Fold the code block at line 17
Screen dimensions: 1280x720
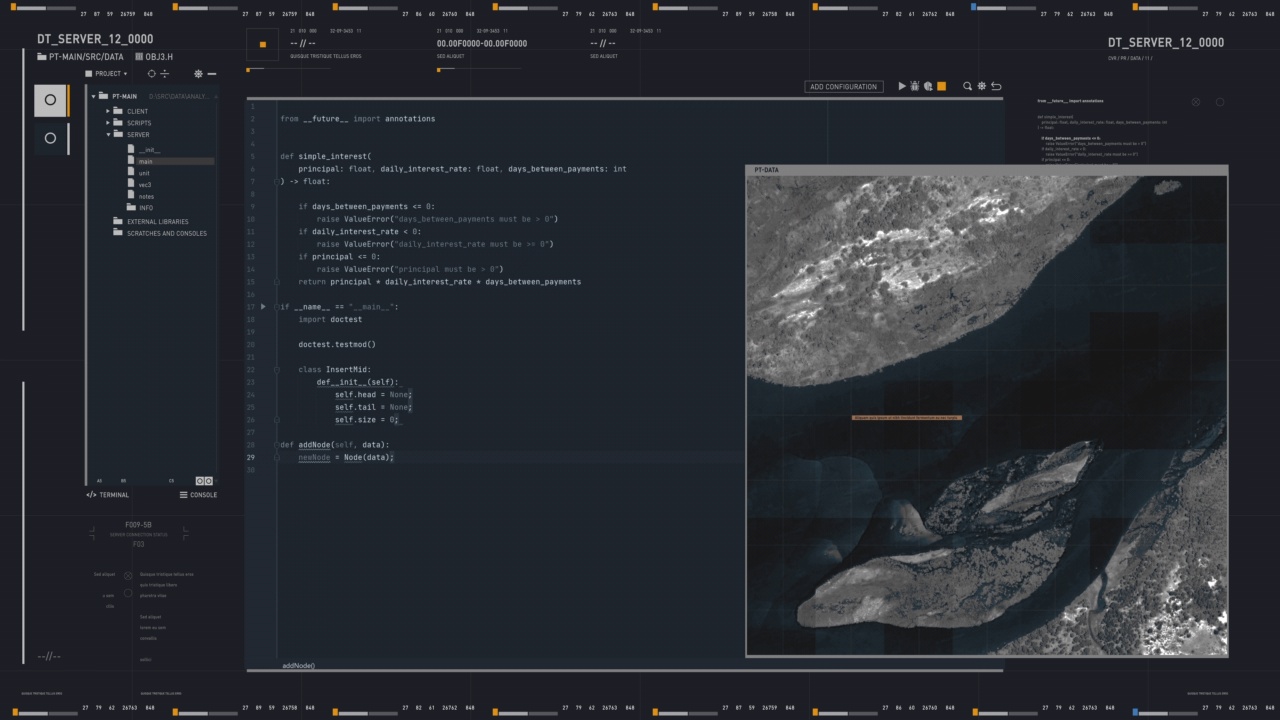(x=277, y=307)
